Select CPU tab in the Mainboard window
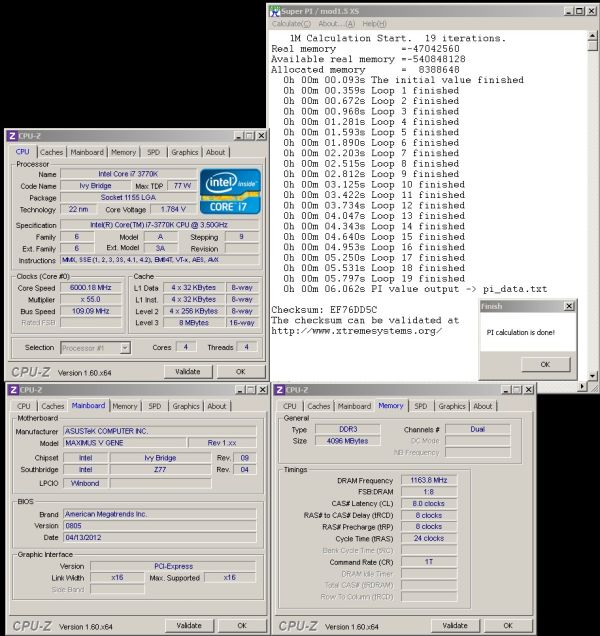 (x=24, y=406)
